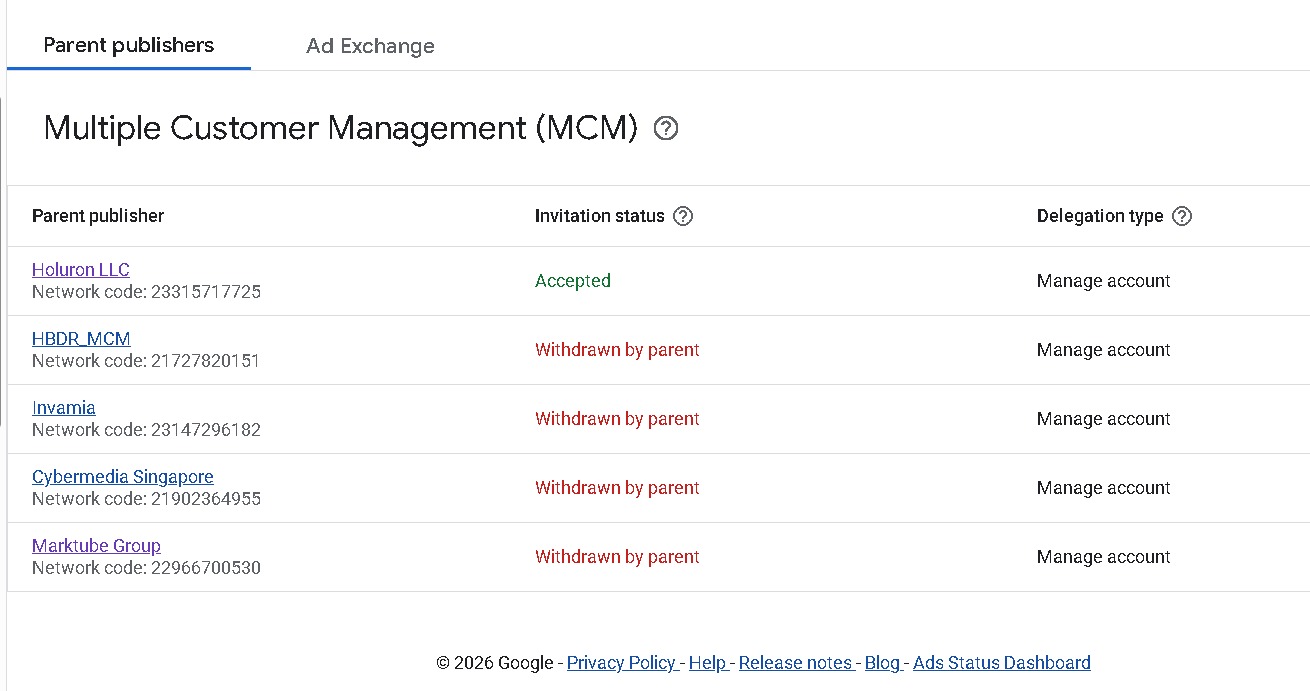Click the Invamia publisher link

[x=64, y=408]
